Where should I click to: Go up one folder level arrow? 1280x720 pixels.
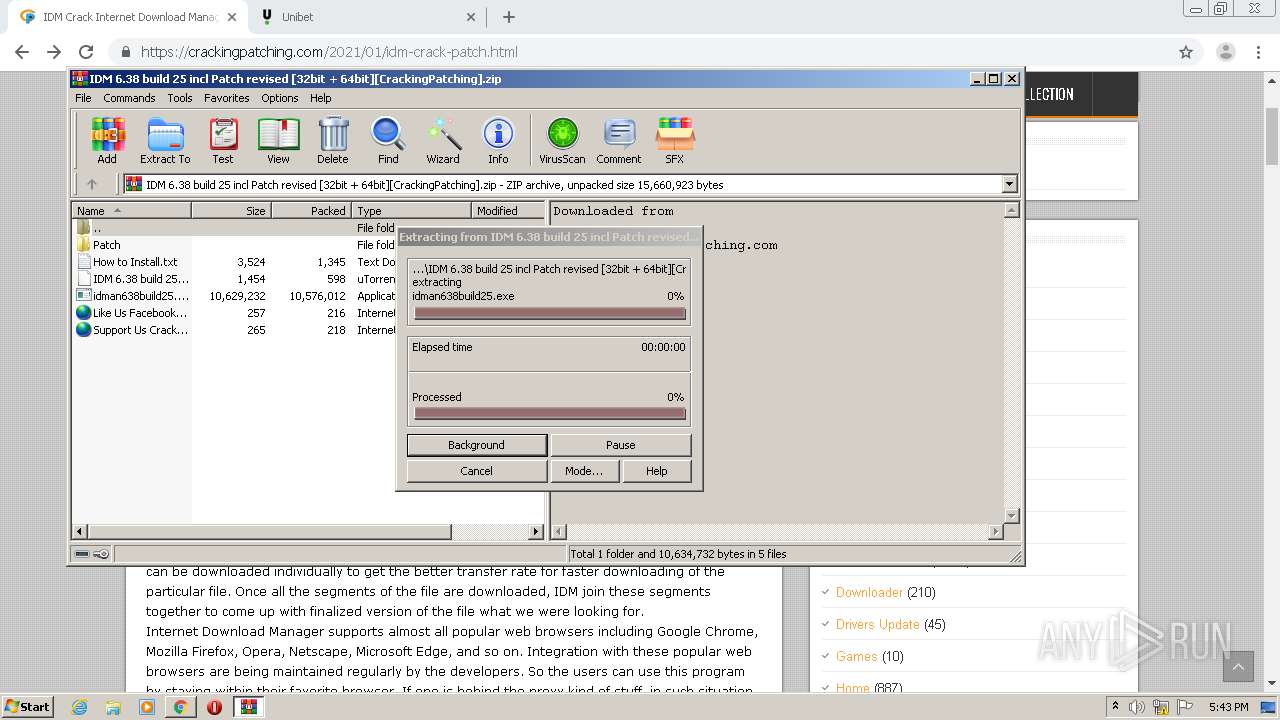(x=92, y=184)
